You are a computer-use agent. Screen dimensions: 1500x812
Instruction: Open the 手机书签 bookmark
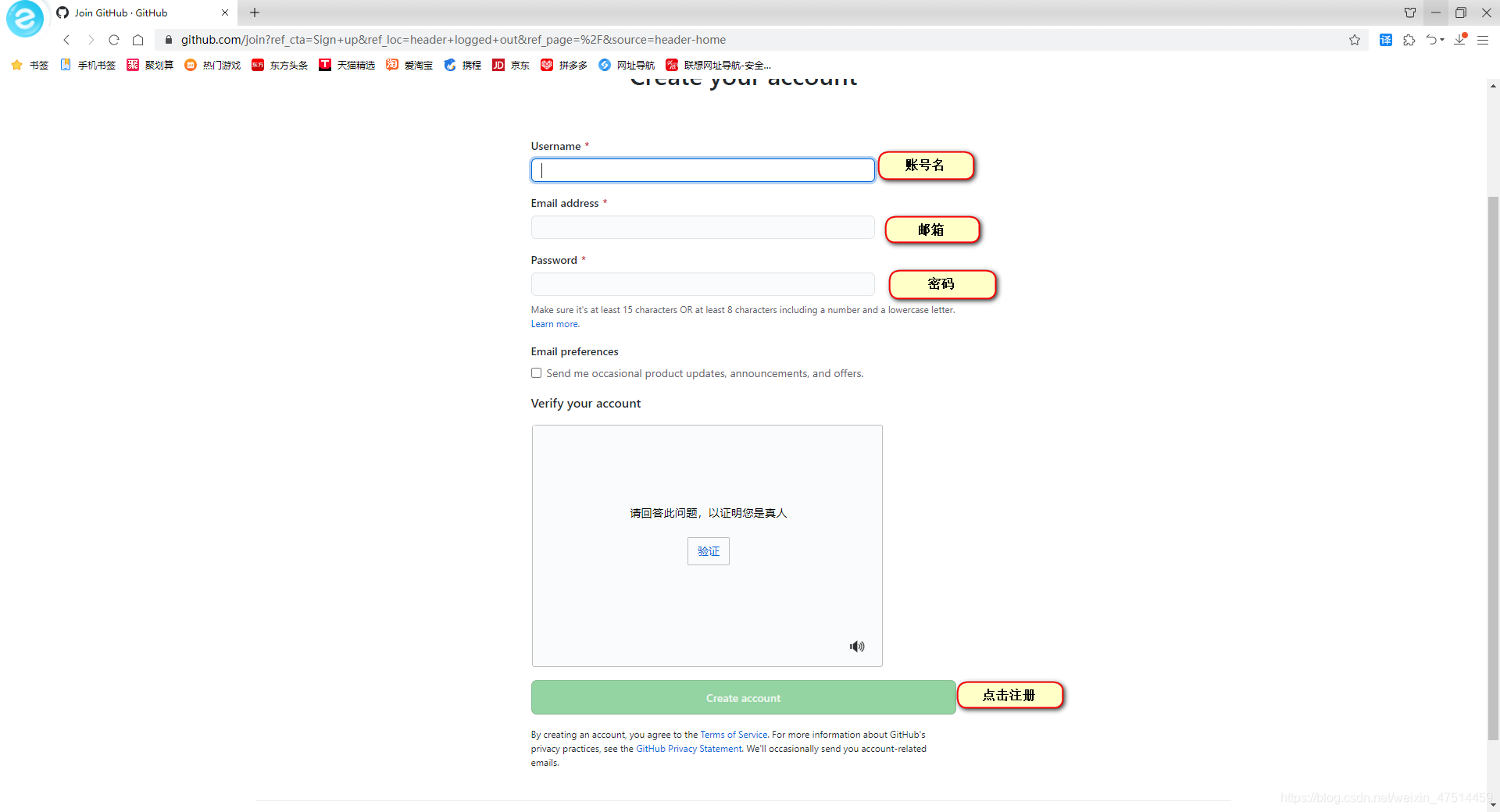coord(88,65)
